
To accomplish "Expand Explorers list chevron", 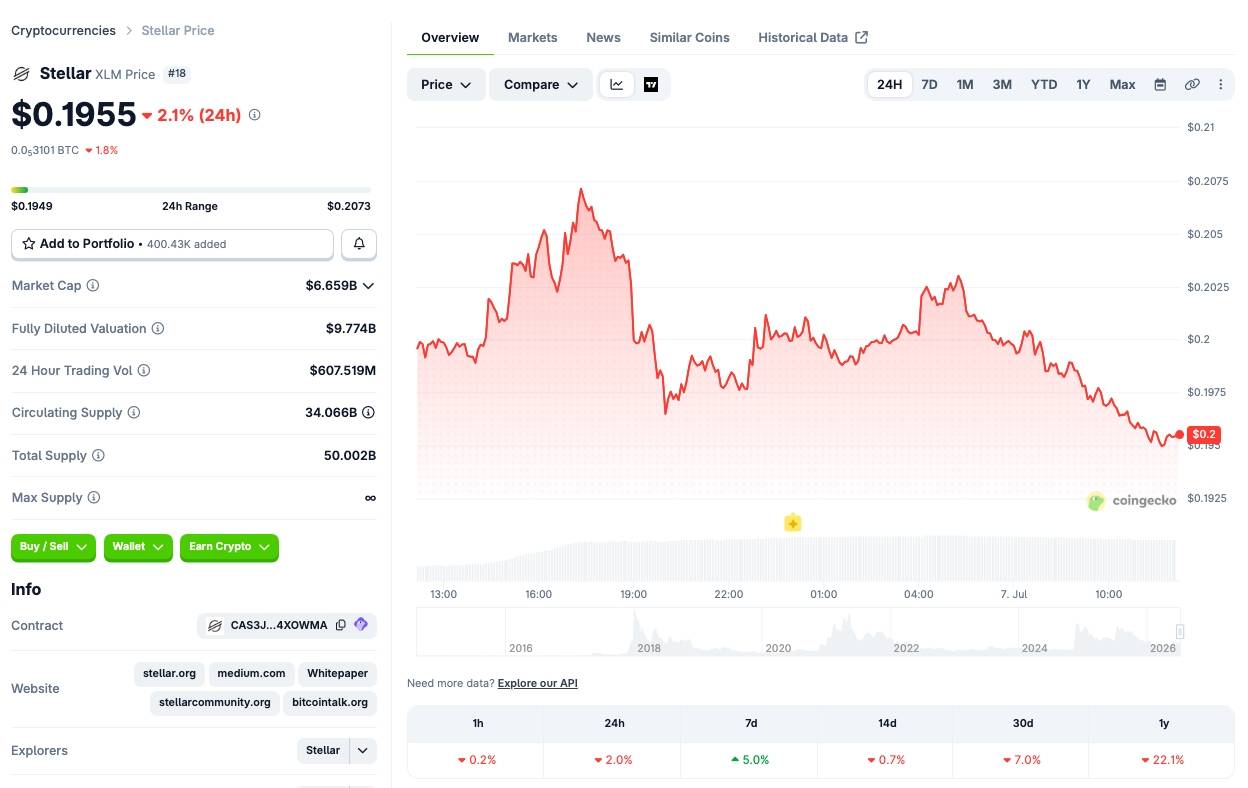I will pos(363,751).
